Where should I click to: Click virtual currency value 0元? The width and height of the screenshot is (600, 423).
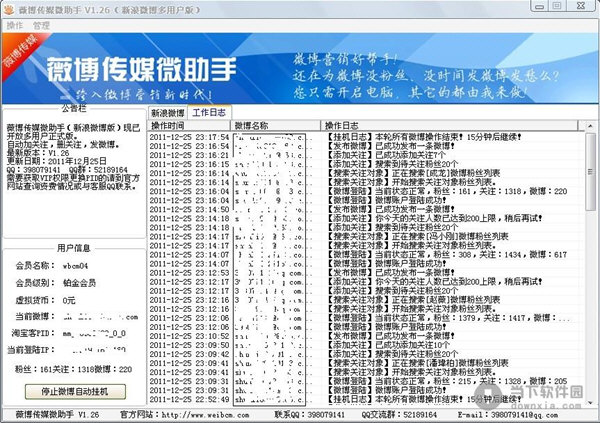pyautogui.click(x=69, y=301)
